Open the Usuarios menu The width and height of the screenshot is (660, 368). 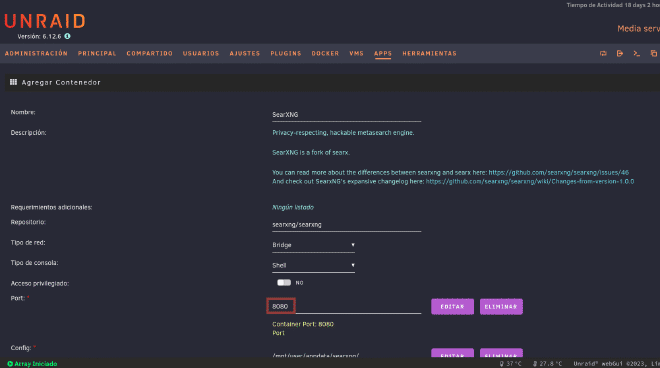201,53
